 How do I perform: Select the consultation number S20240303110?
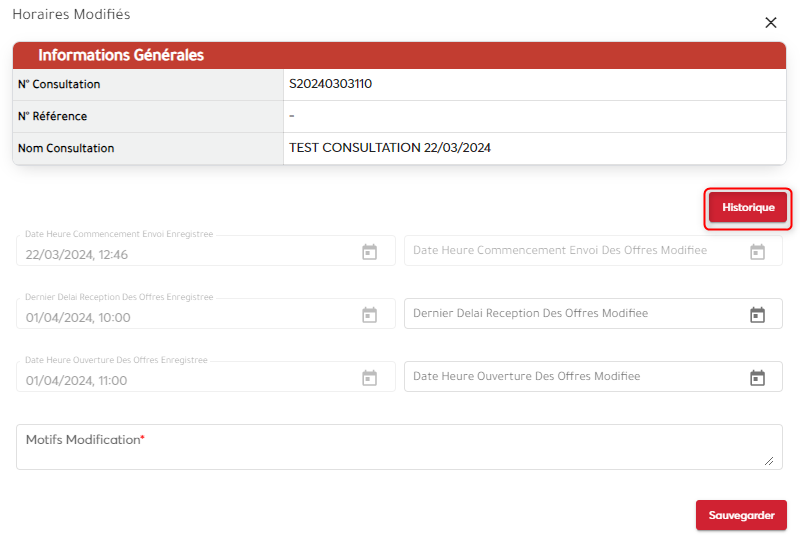[331, 85]
